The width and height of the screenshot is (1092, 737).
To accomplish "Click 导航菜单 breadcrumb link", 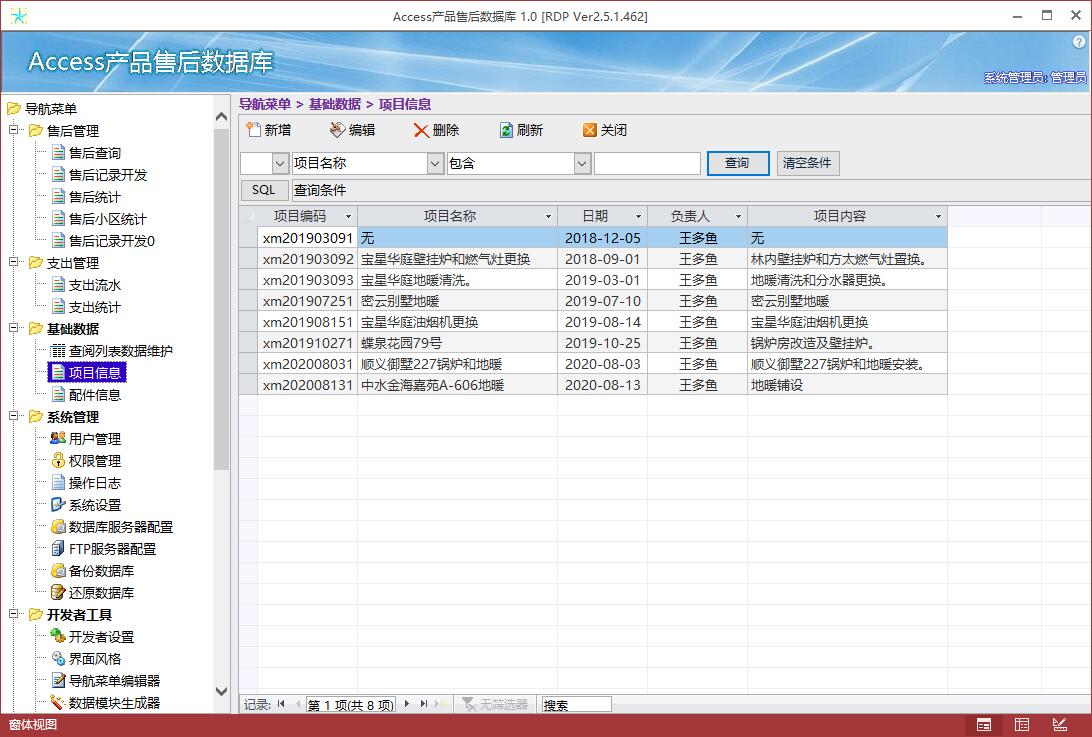I will coord(265,104).
